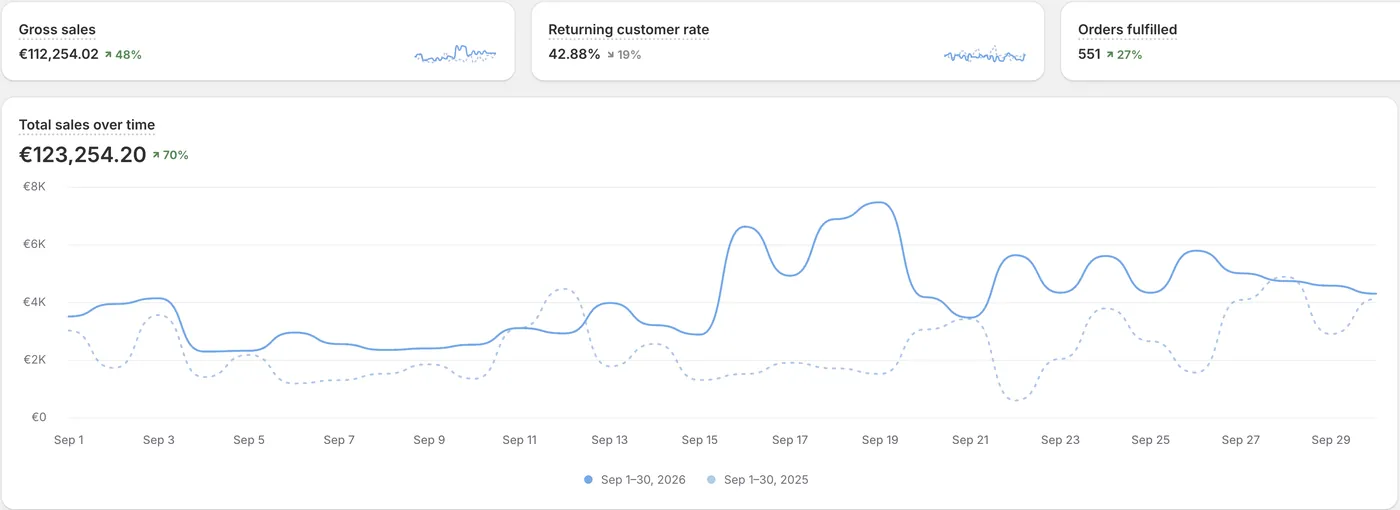
Task: Click the Sep 5 x-axis label
Action: pos(249,440)
